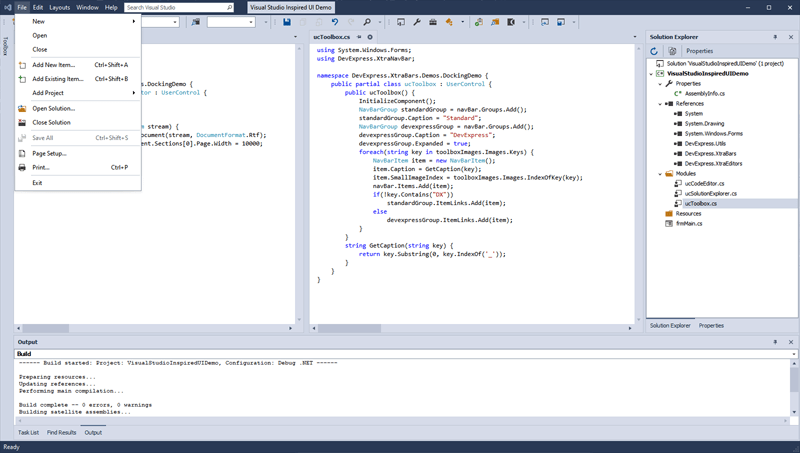Click Open in the File menu

pyautogui.click(x=78, y=35)
